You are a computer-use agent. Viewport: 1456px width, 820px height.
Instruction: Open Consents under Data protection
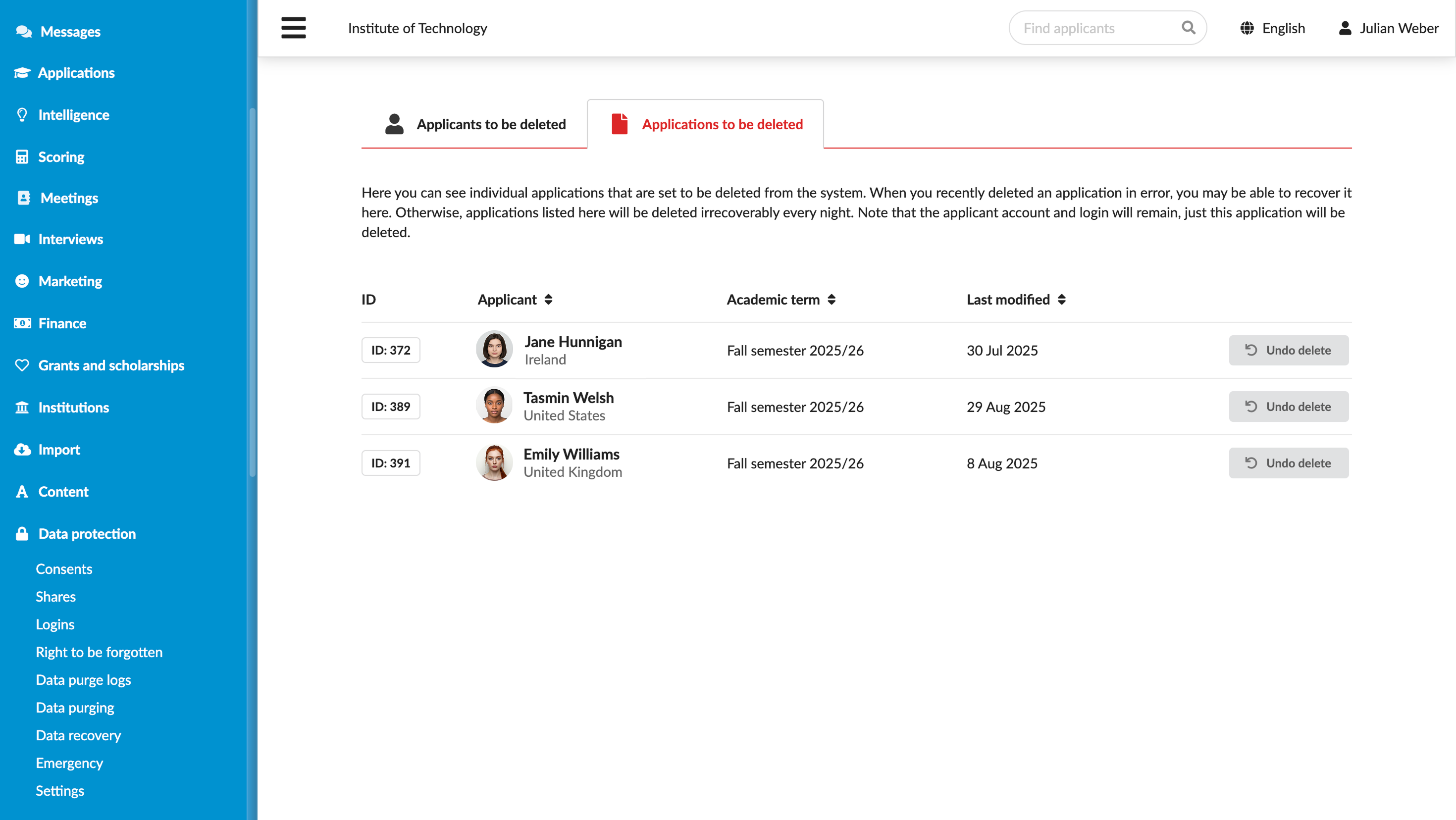tap(64, 569)
